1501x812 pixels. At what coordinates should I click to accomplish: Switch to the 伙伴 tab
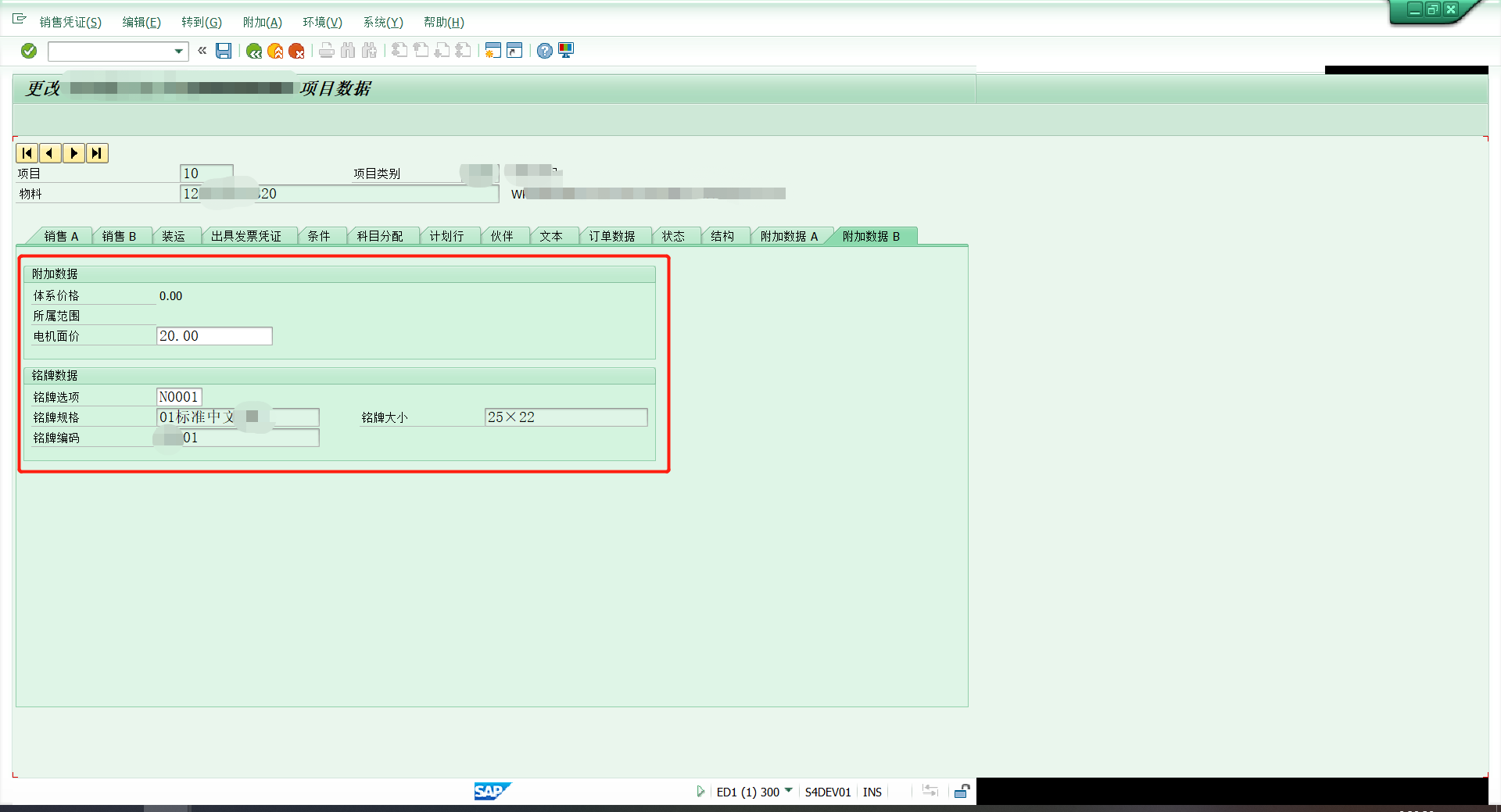(502, 236)
